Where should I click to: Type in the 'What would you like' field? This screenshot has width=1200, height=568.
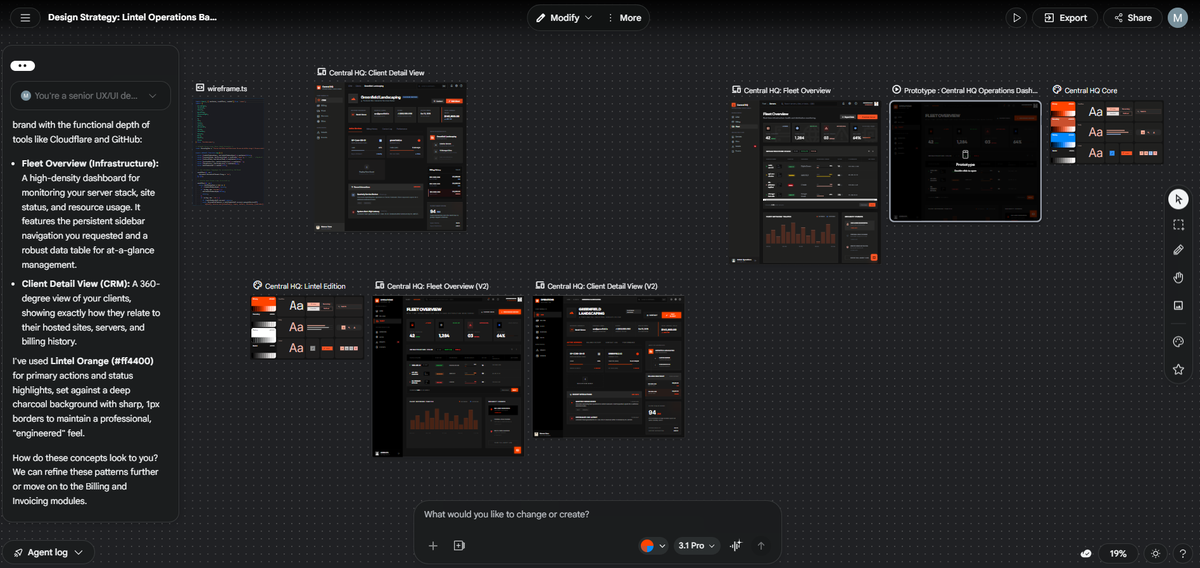597,514
